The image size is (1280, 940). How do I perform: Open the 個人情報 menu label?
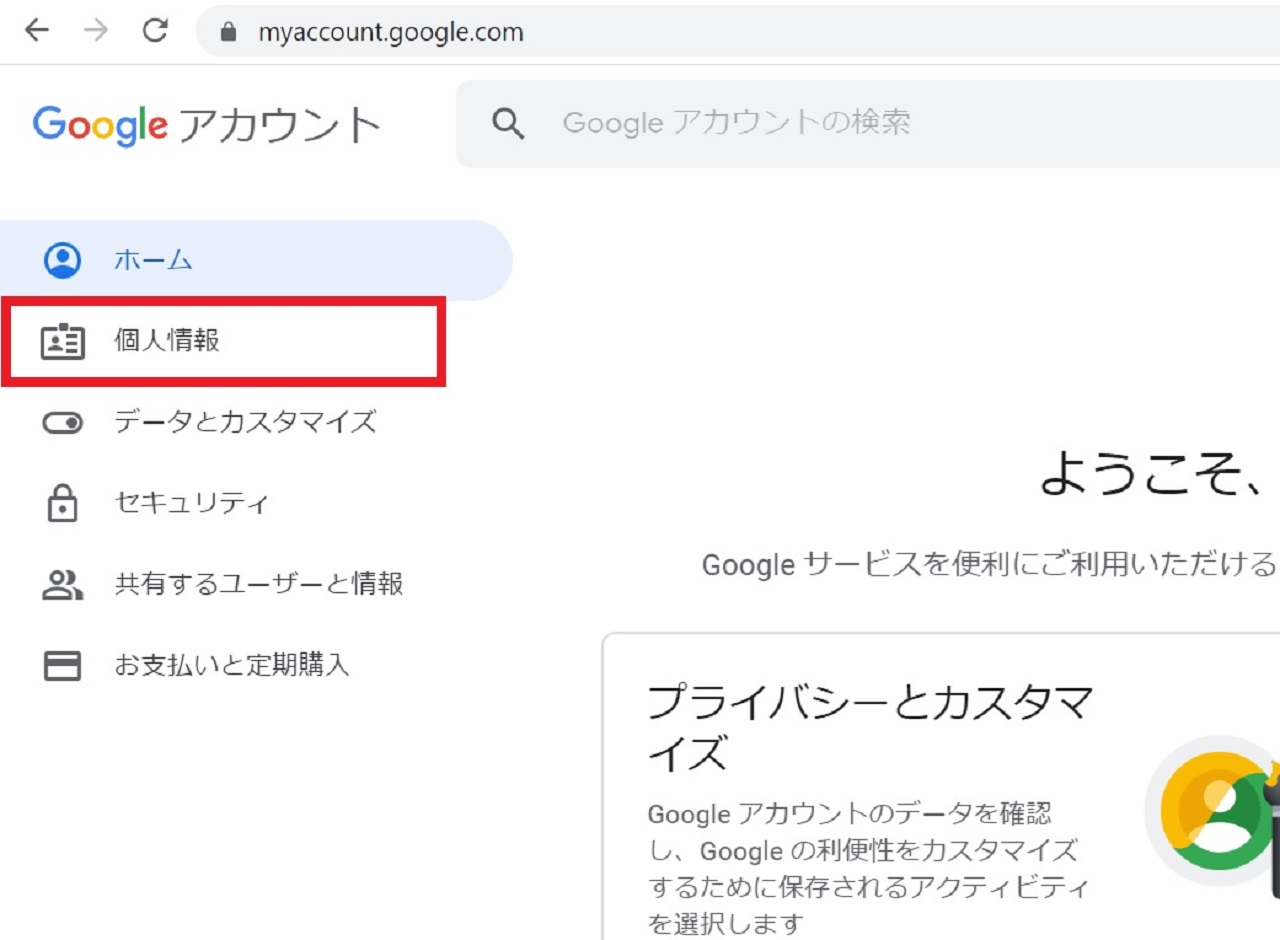tap(167, 341)
